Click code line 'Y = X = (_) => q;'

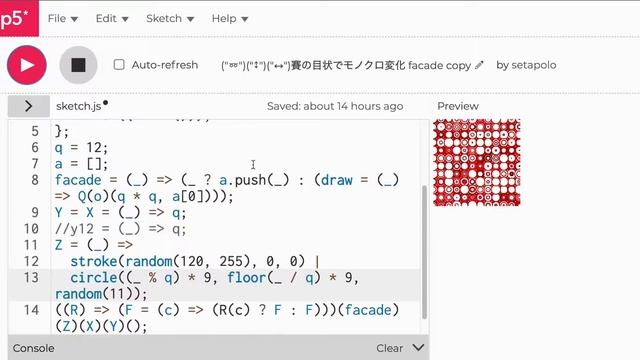120,213
